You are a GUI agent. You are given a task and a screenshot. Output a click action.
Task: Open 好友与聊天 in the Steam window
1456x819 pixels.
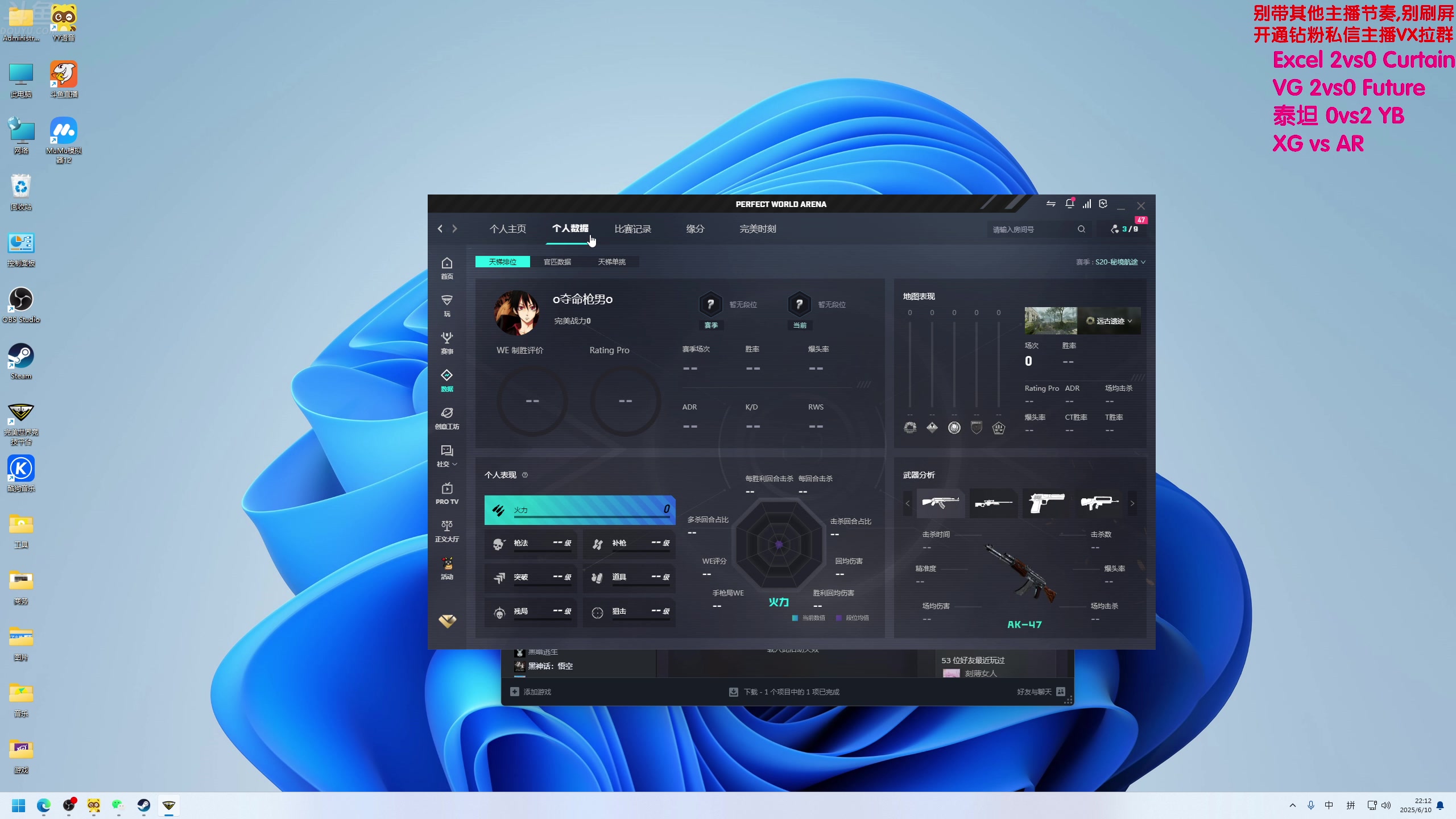pyautogui.click(x=1041, y=692)
